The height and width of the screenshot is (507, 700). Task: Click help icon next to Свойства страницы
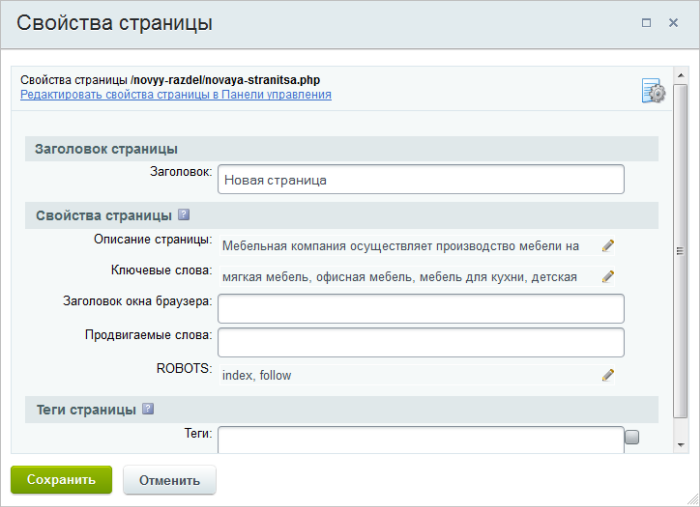coord(184,215)
